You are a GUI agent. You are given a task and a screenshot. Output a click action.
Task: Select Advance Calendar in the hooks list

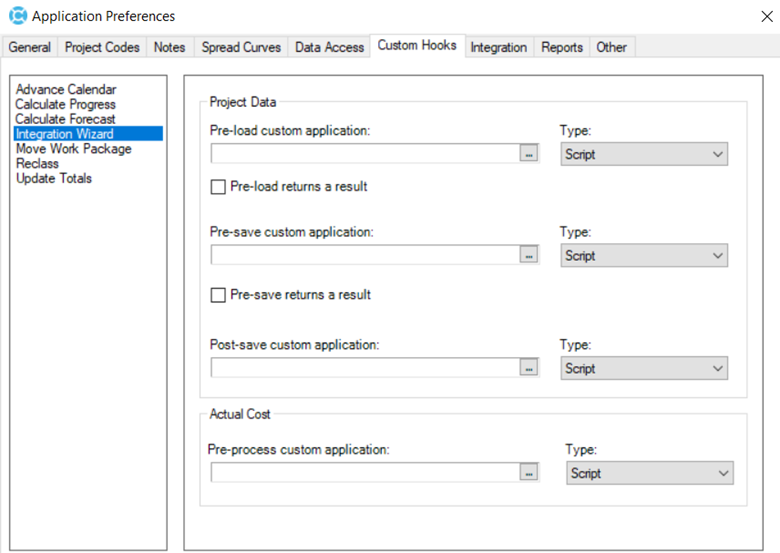[x=66, y=90]
